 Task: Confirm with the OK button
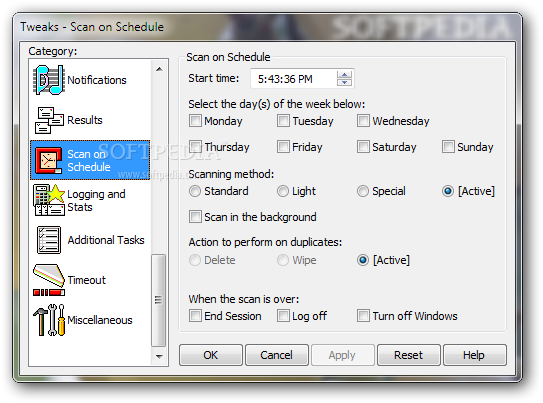pos(211,355)
